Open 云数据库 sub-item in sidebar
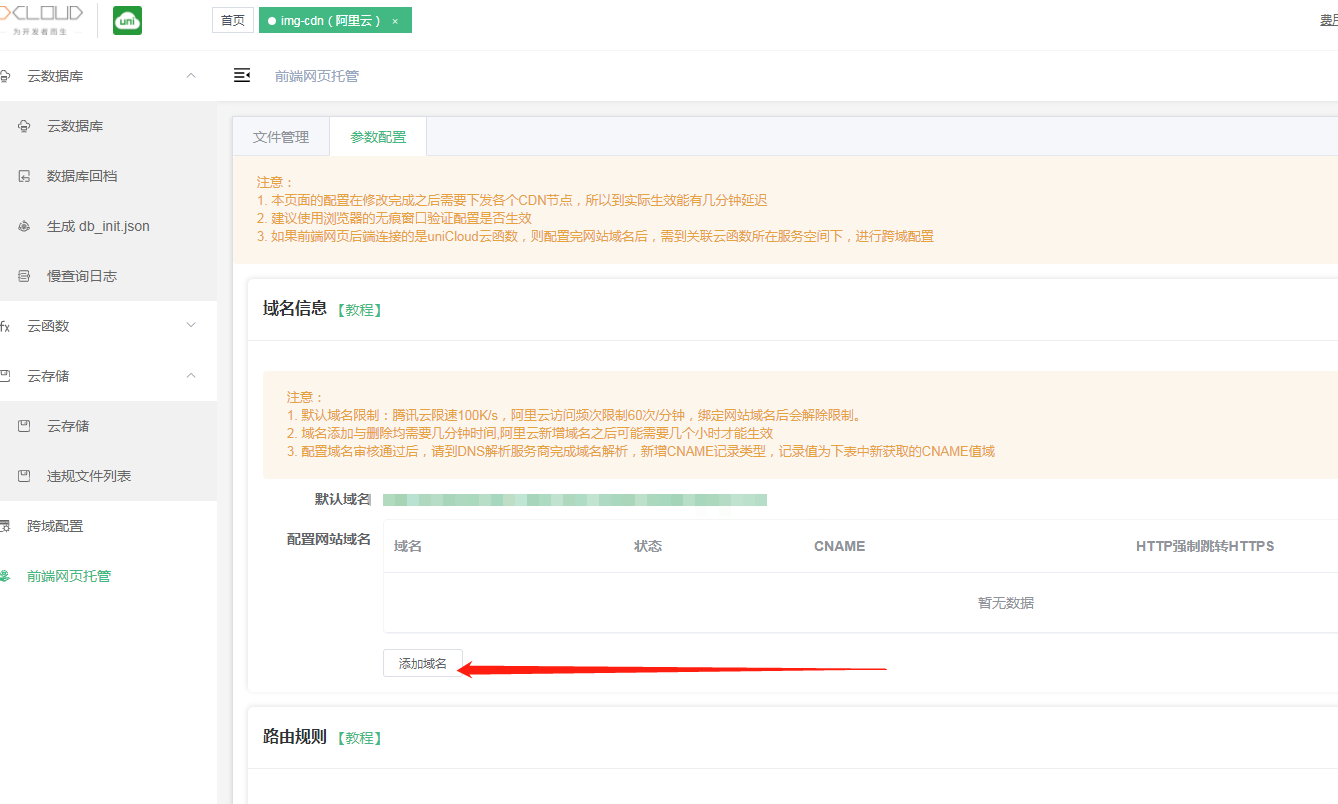This screenshot has width=1338, height=804. pyautogui.click(x=108, y=126)
